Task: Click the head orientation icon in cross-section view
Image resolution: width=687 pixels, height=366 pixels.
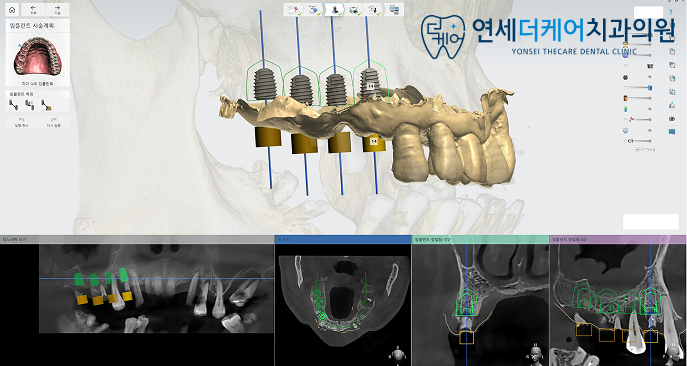Action: (x=535, y=352)
